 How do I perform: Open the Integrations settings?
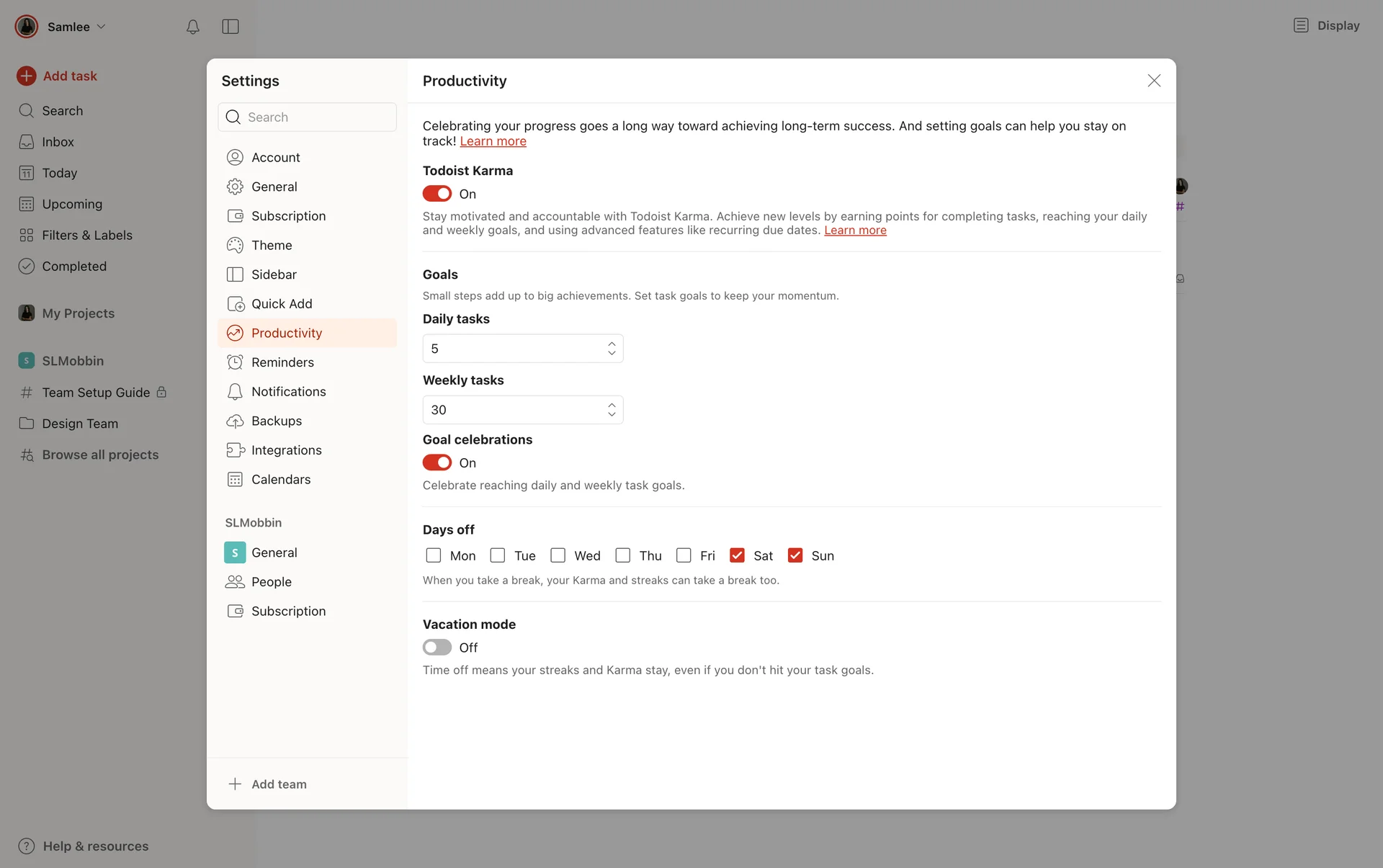[286, 450]
